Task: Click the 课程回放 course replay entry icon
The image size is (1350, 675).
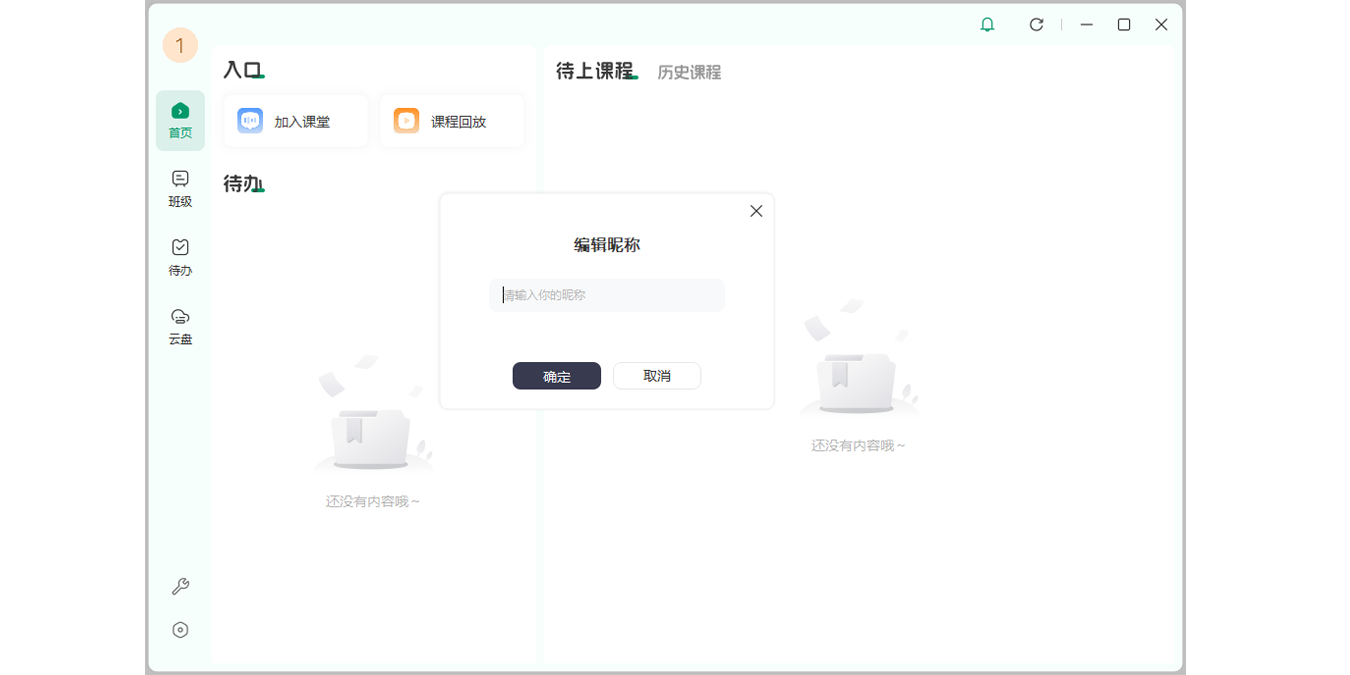Action: pos(406,120)
